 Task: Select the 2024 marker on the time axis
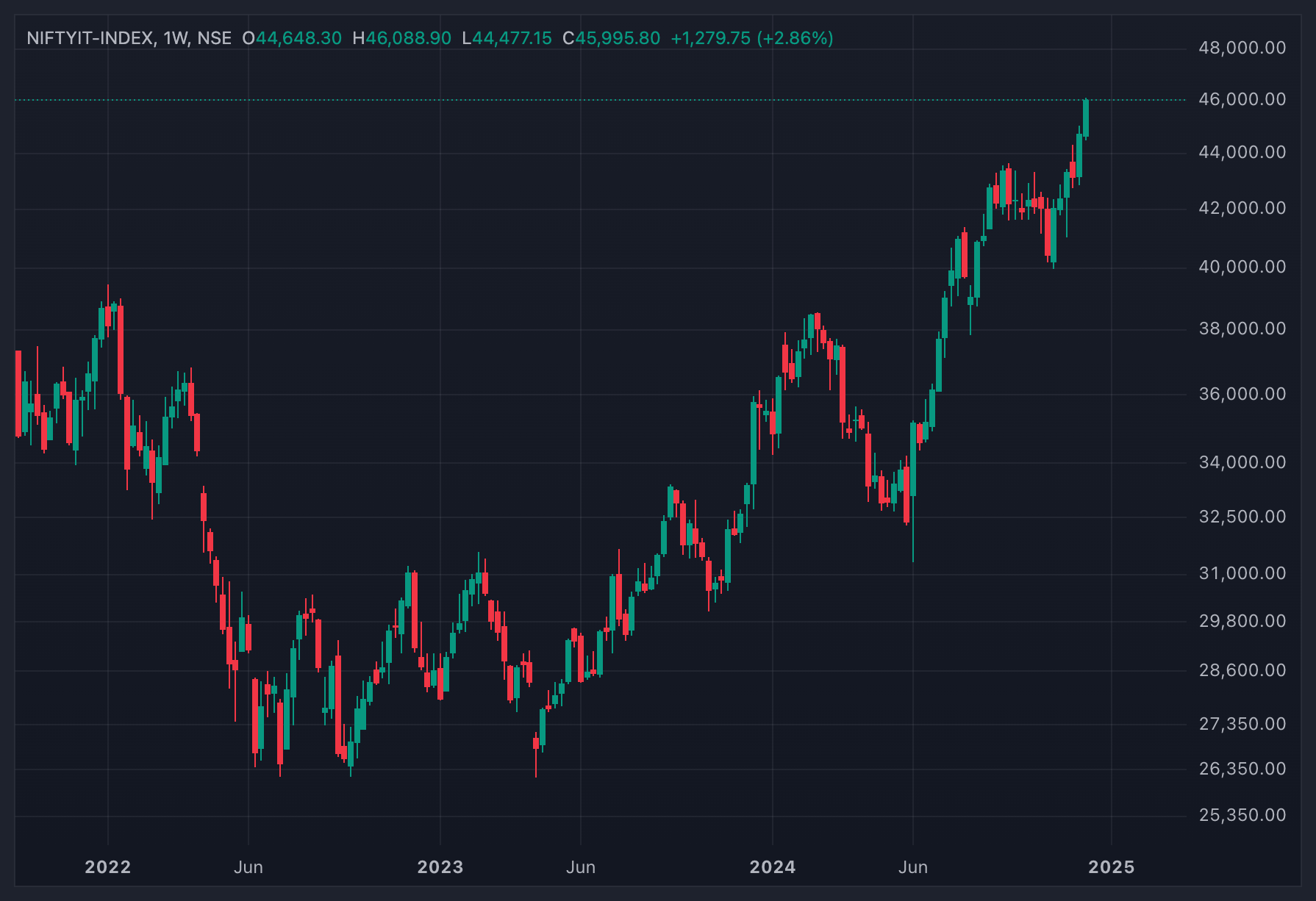coord(773,867)
